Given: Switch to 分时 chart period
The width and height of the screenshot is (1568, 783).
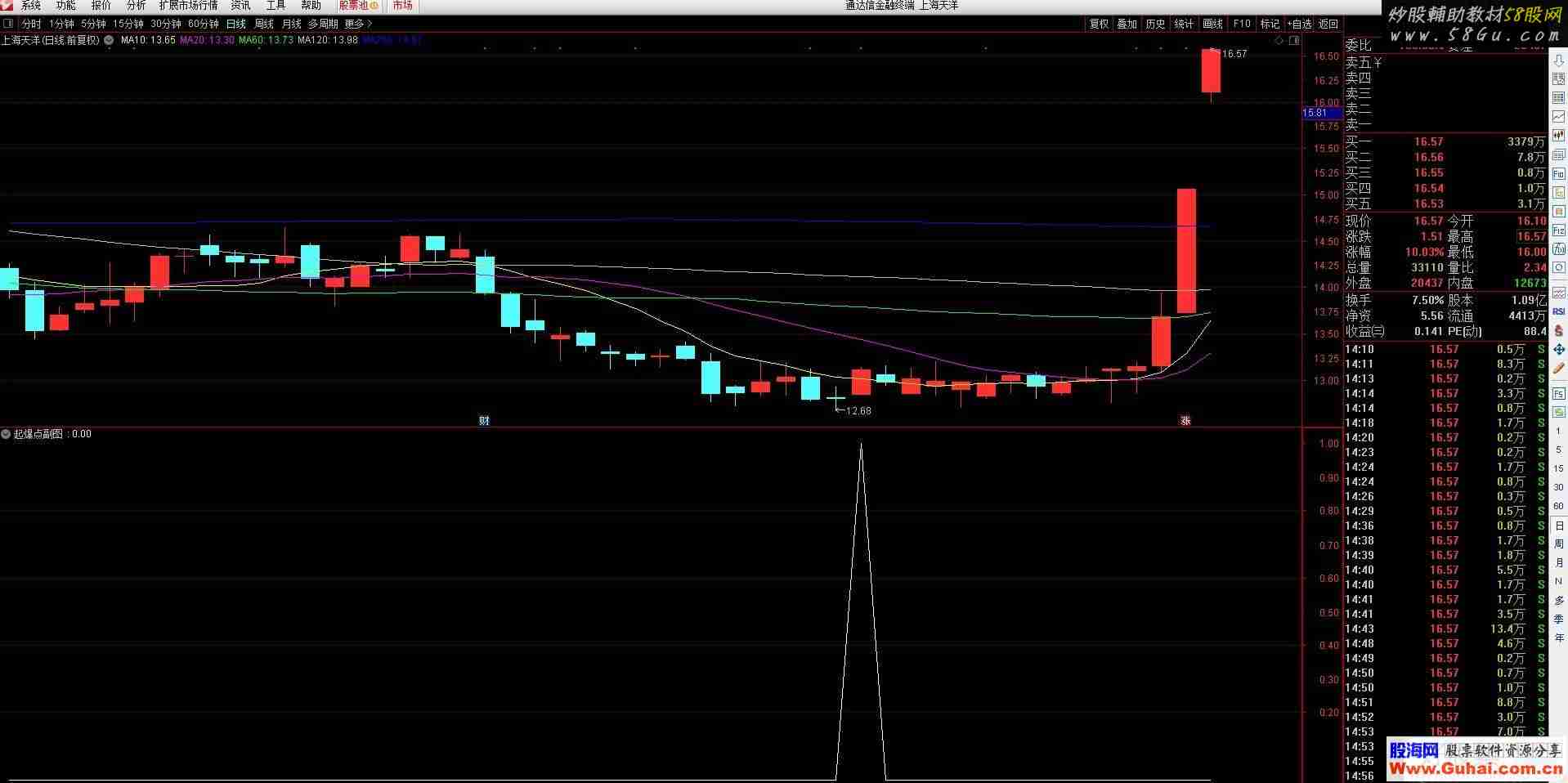Looking at the screenshot, I should (31, 24).
